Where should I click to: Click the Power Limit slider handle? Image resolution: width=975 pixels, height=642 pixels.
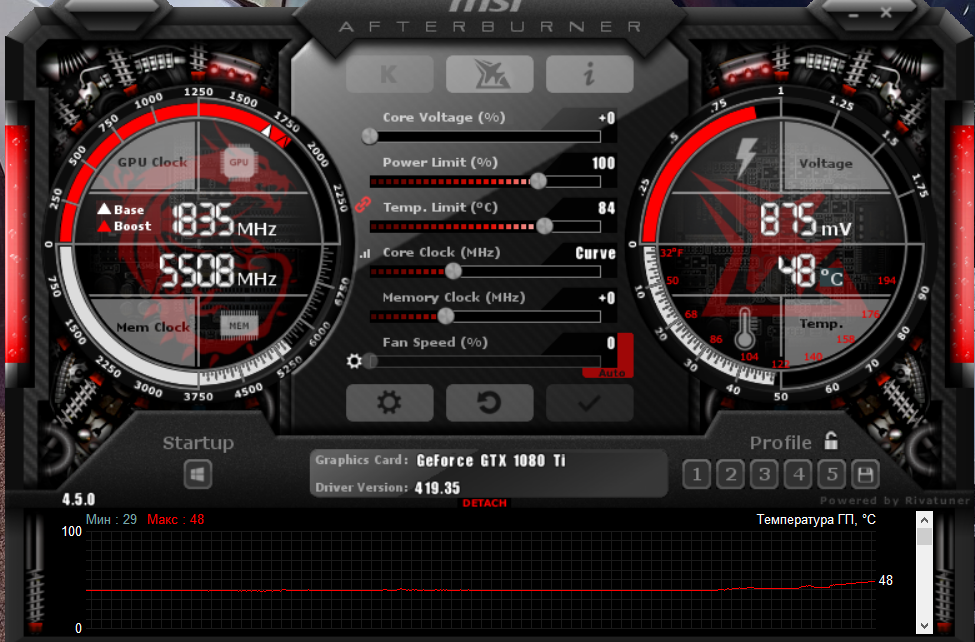pos(538,181)
